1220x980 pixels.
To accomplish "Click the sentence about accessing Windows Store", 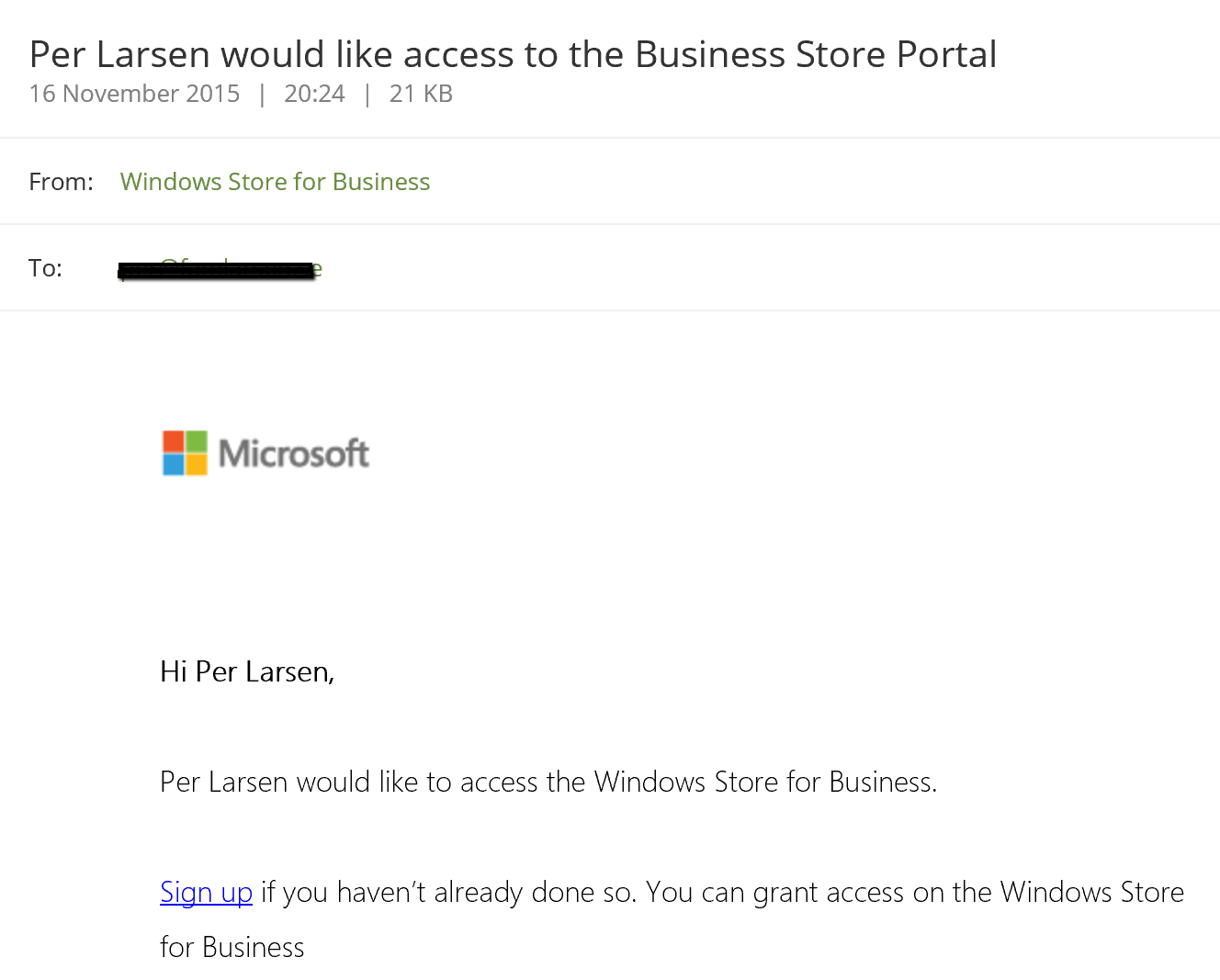I will coord(548,782).
